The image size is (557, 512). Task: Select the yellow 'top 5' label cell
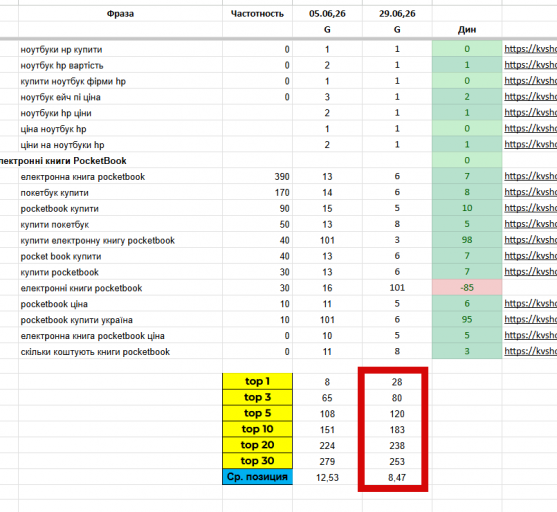pyautogui.click(x=258, y=413)
